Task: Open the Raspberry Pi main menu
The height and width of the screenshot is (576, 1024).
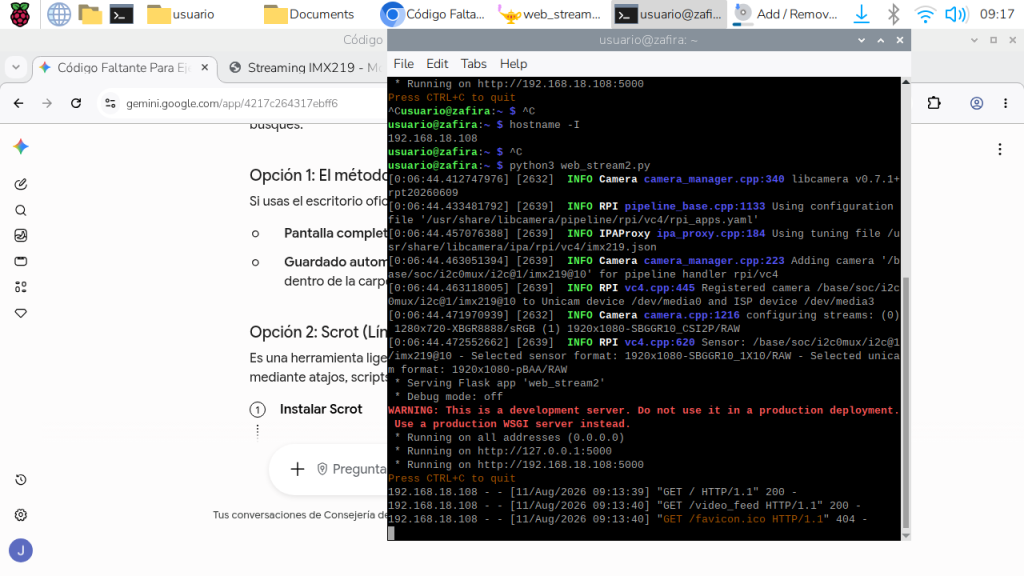Action: 20,14
